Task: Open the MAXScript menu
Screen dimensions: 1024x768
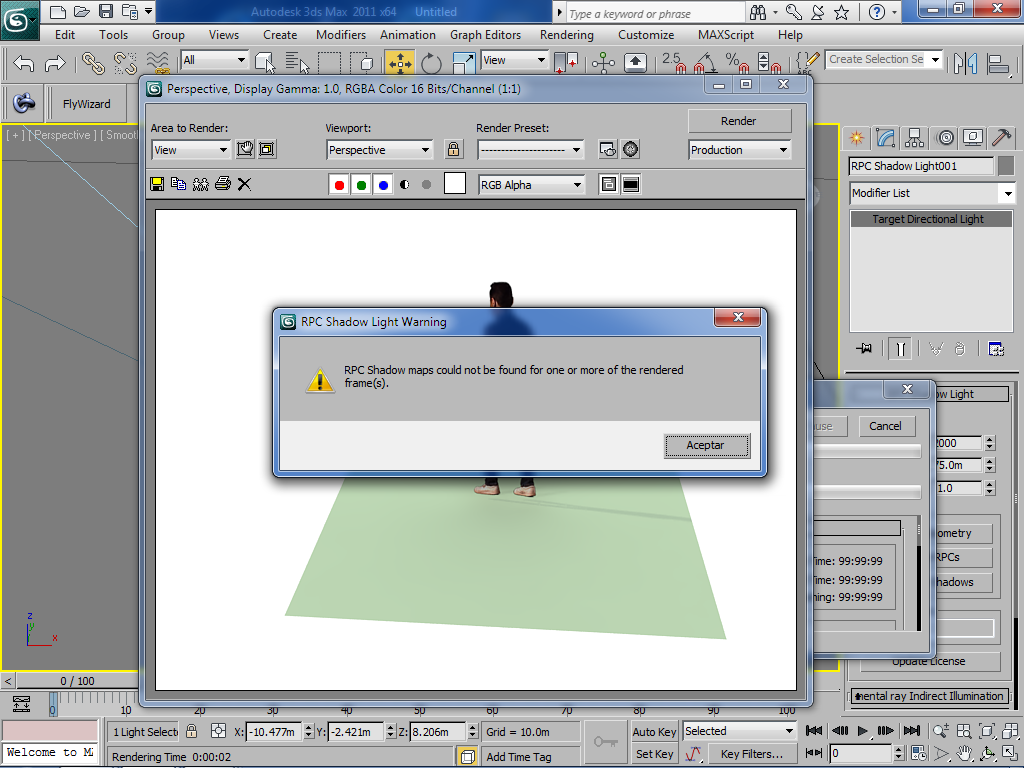Action: pyautogui.click(x=726, y=35)
